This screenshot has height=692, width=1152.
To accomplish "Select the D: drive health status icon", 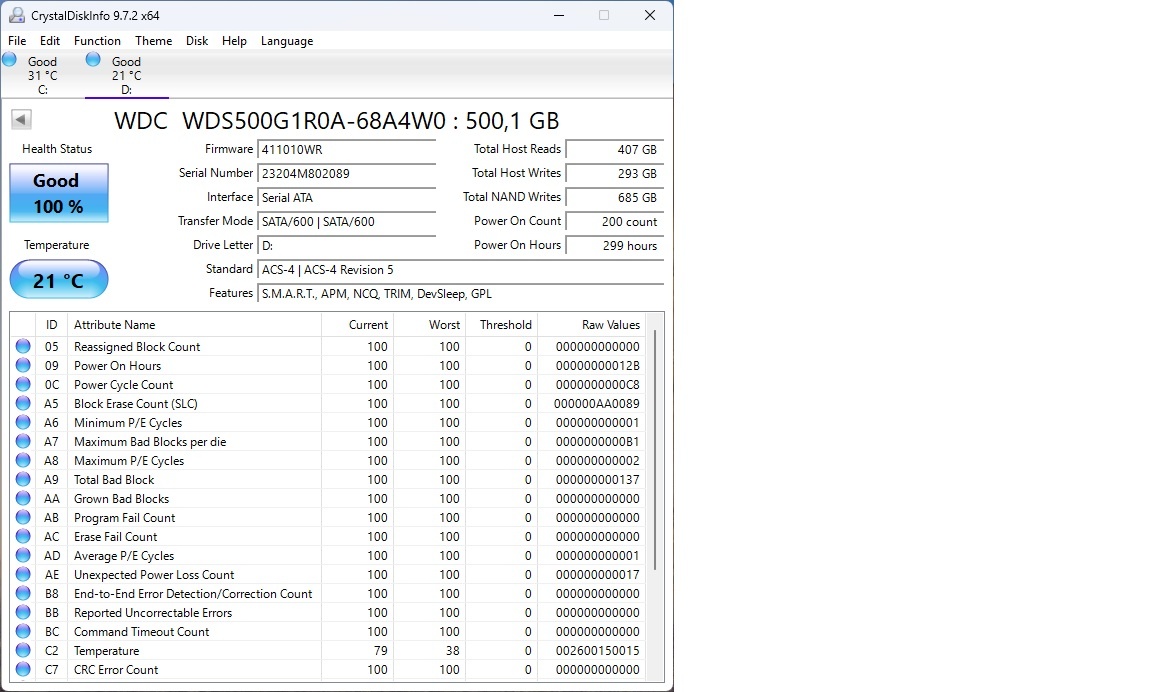I will point(92,61).
